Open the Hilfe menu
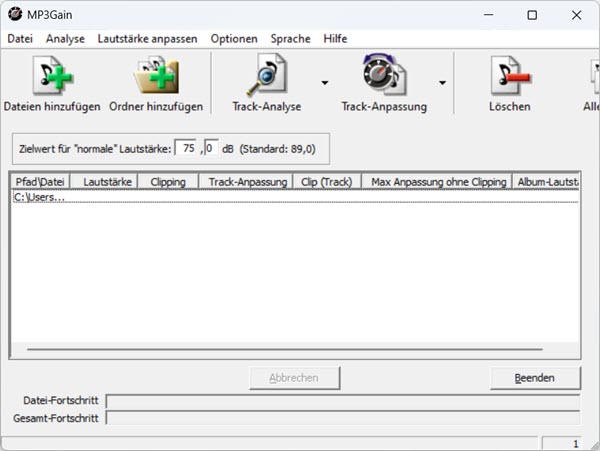This screenshot has height=451, width=600. [335, 39]
